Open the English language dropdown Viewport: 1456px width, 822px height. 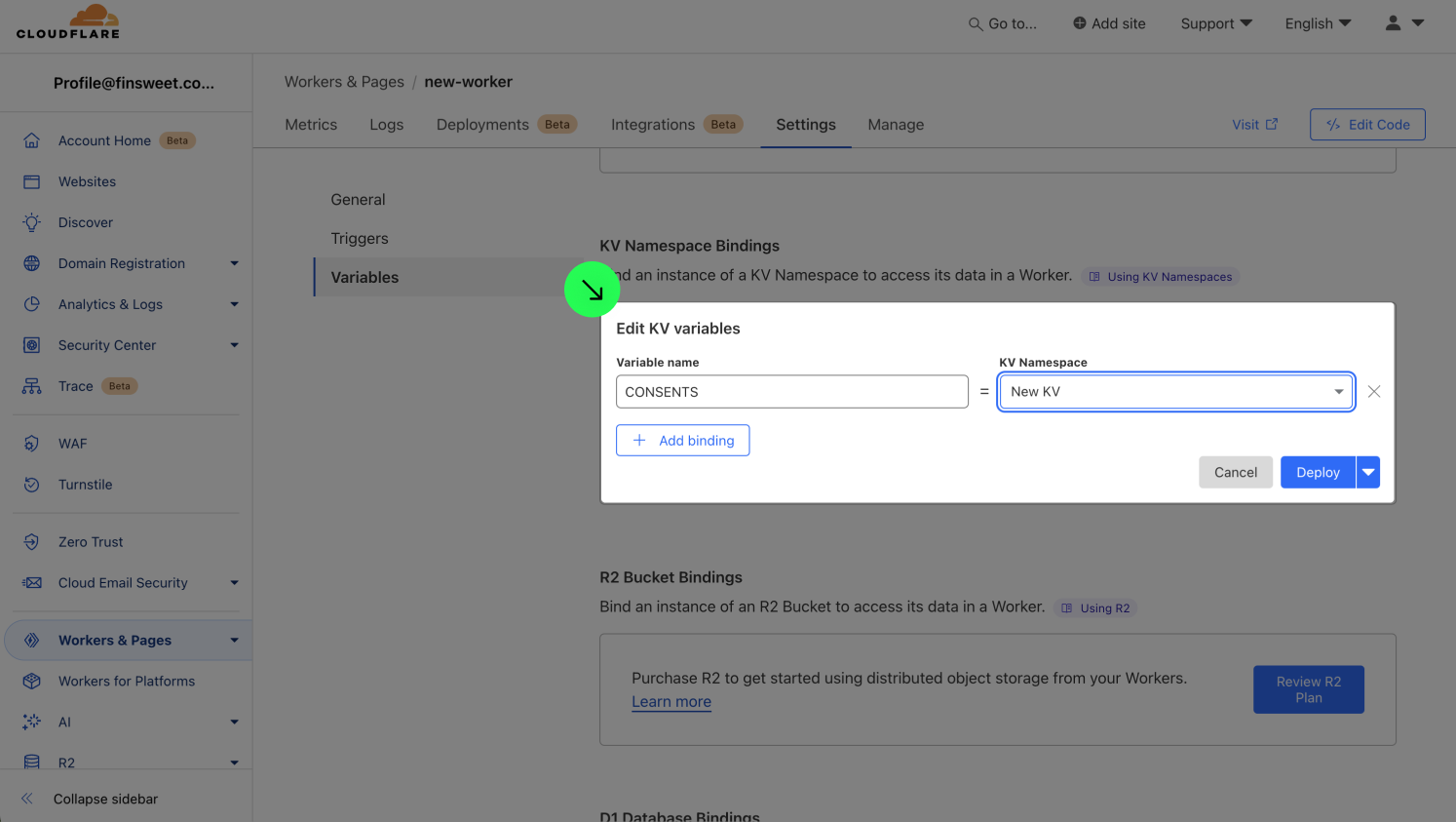[x=1318, y=23]
